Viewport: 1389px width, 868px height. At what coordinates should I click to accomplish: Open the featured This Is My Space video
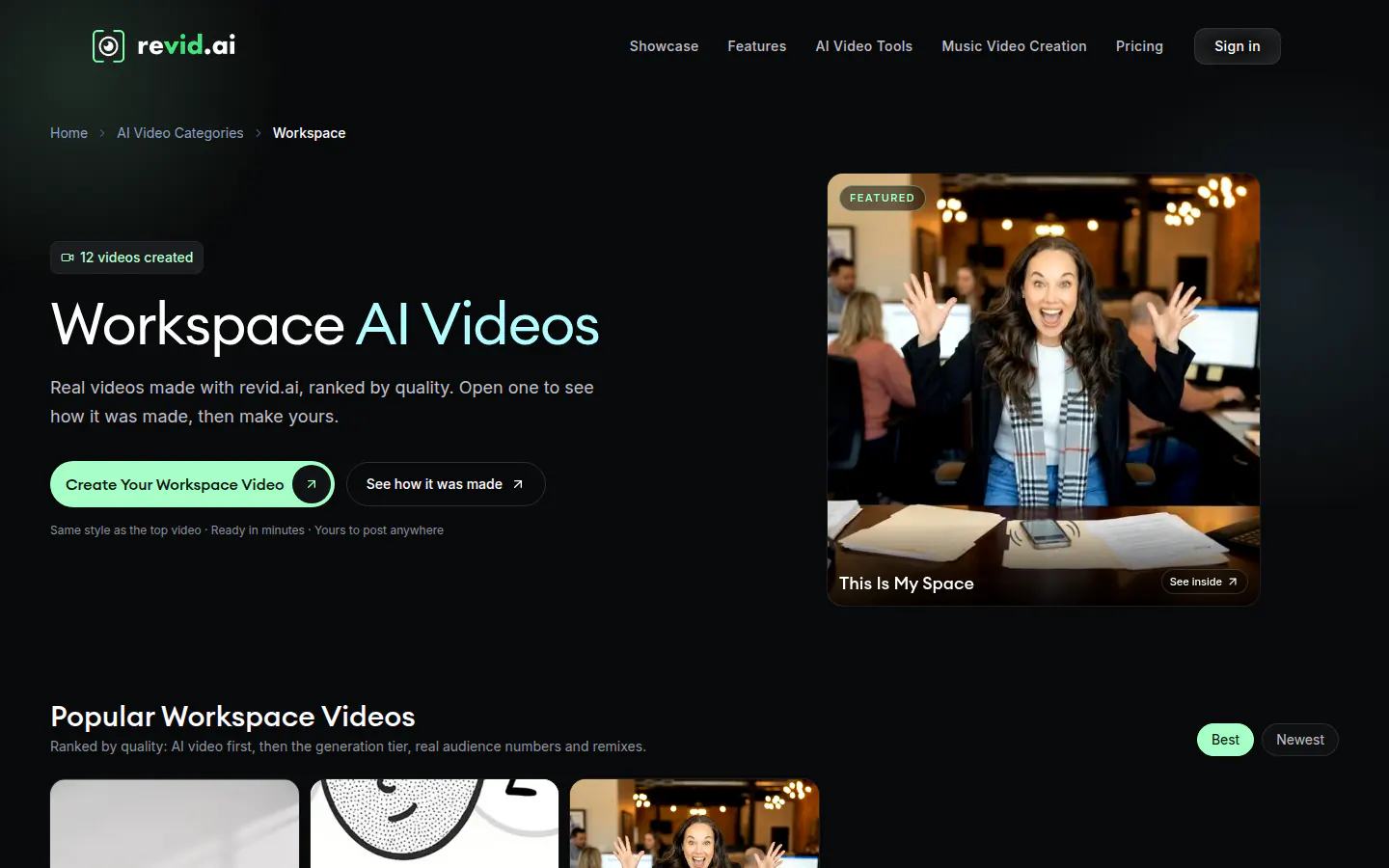click(1044, 390)
